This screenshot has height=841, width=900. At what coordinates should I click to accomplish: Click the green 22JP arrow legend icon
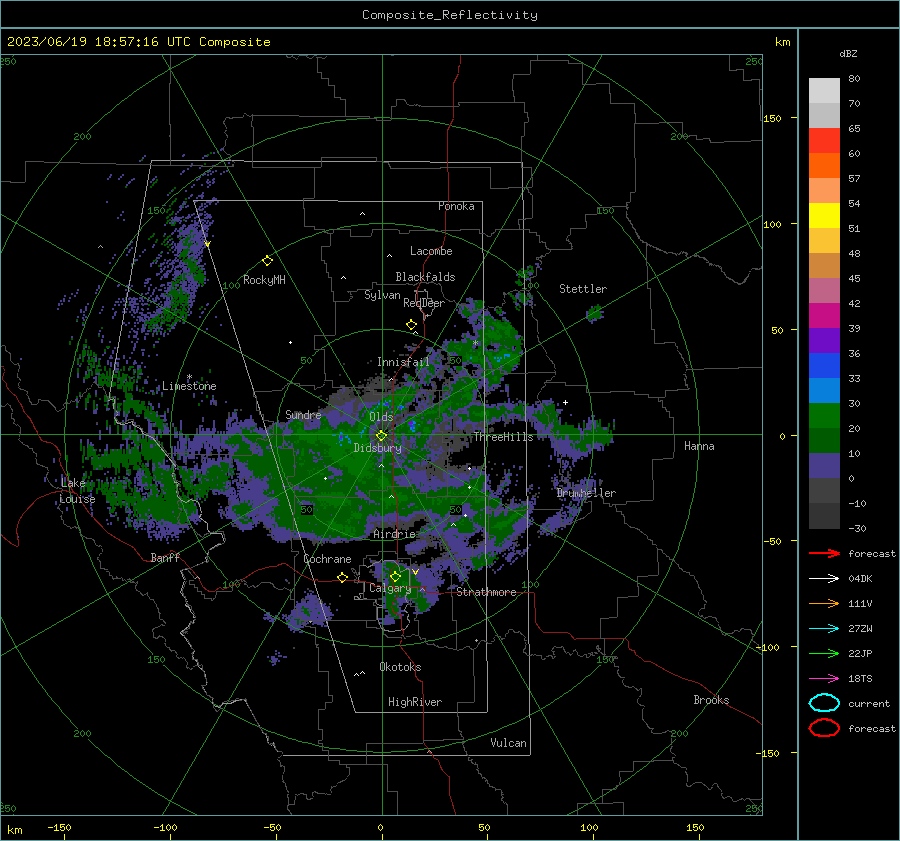coord(824,653)
